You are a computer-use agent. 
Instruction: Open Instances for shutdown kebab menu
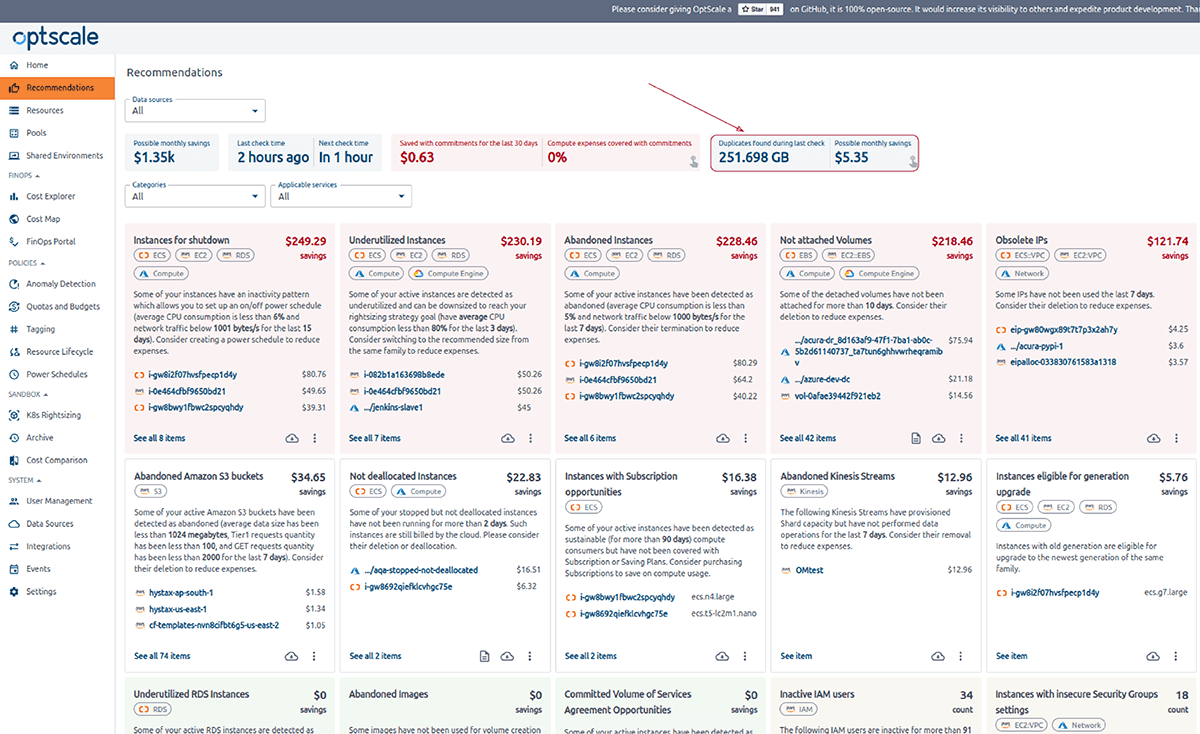pyautogui.click(x=315, y=438)
